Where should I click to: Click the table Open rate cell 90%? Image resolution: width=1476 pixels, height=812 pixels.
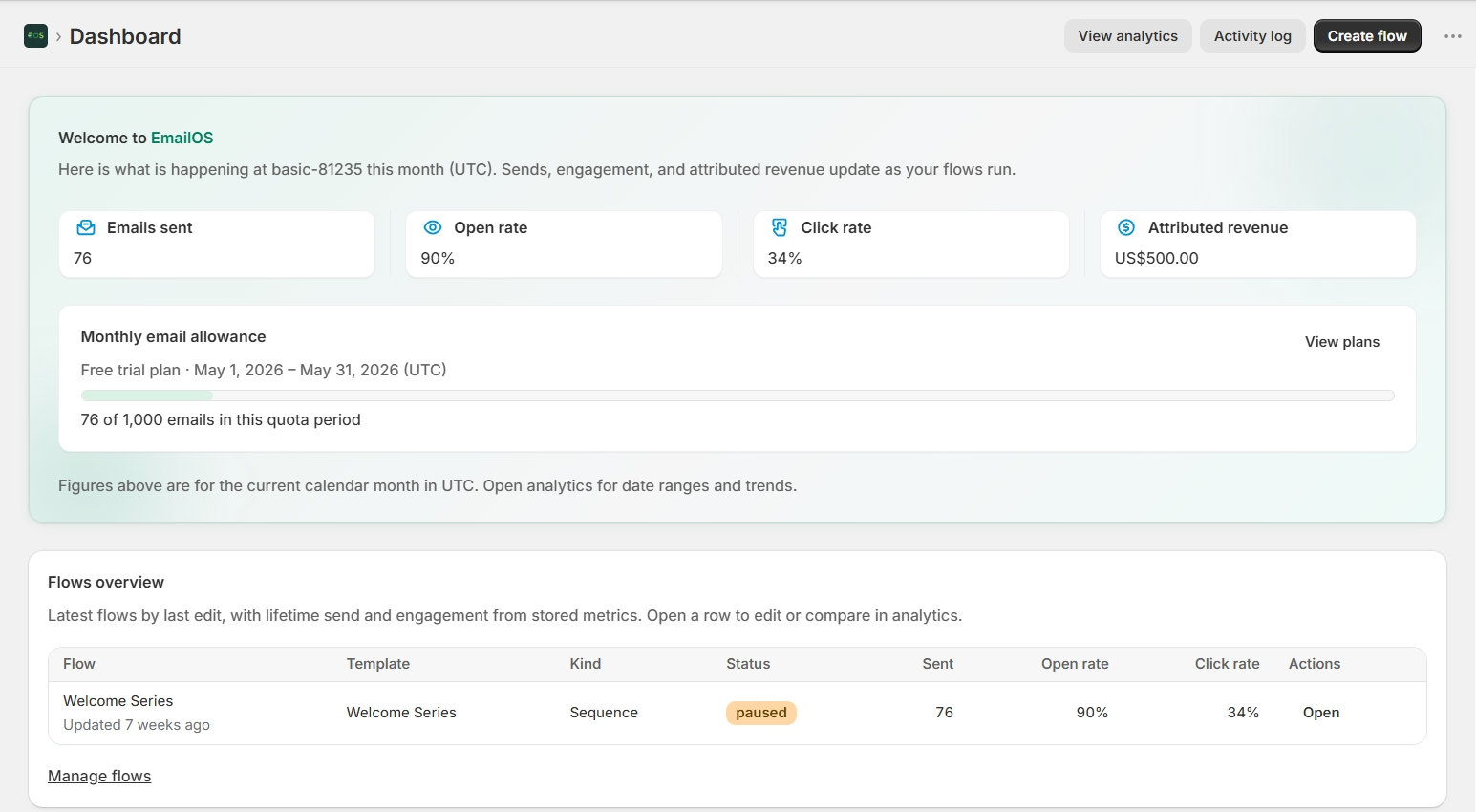[1092, 713]
